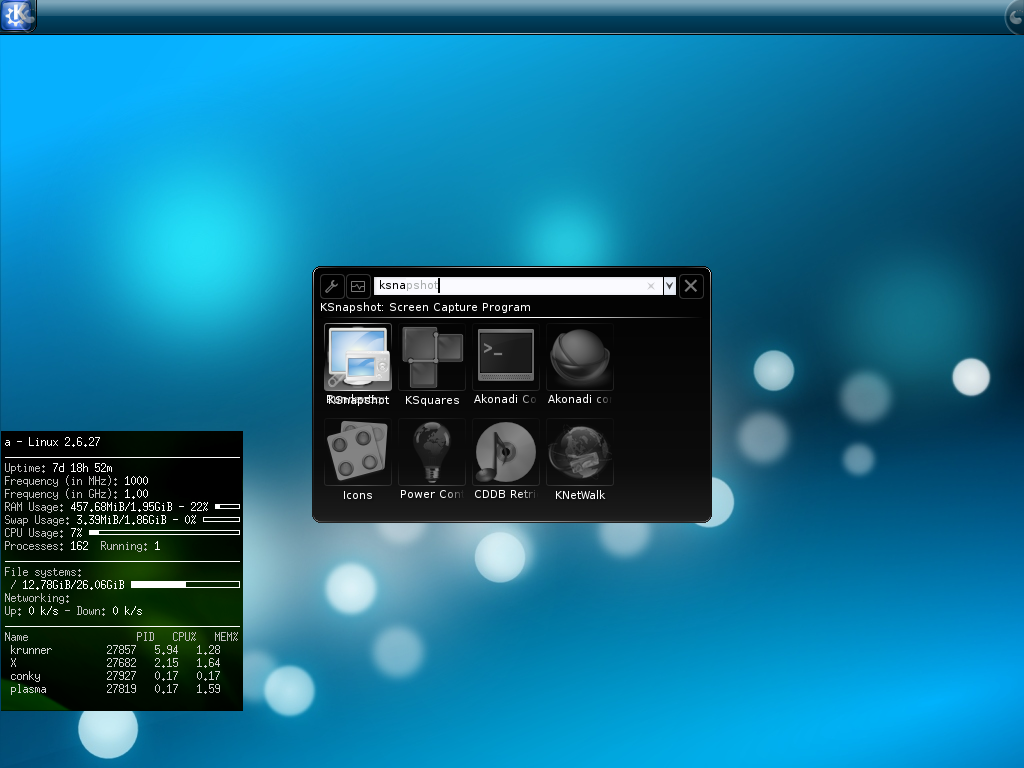The width and height of the screenshot is (1024, 768).
Task: Click the plasma process row in conky
Action: coord(116,689)
